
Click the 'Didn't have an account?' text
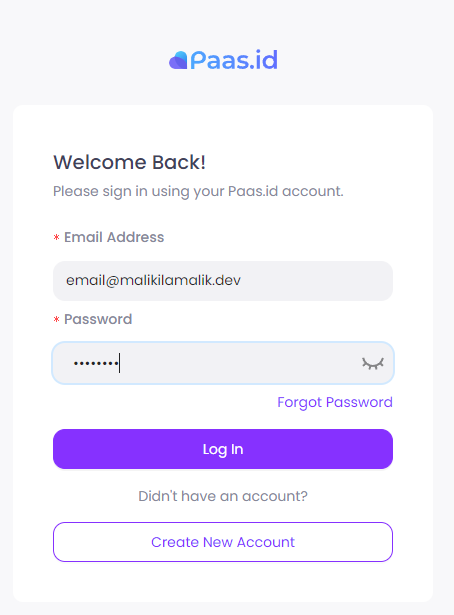(x=223, y=496)
